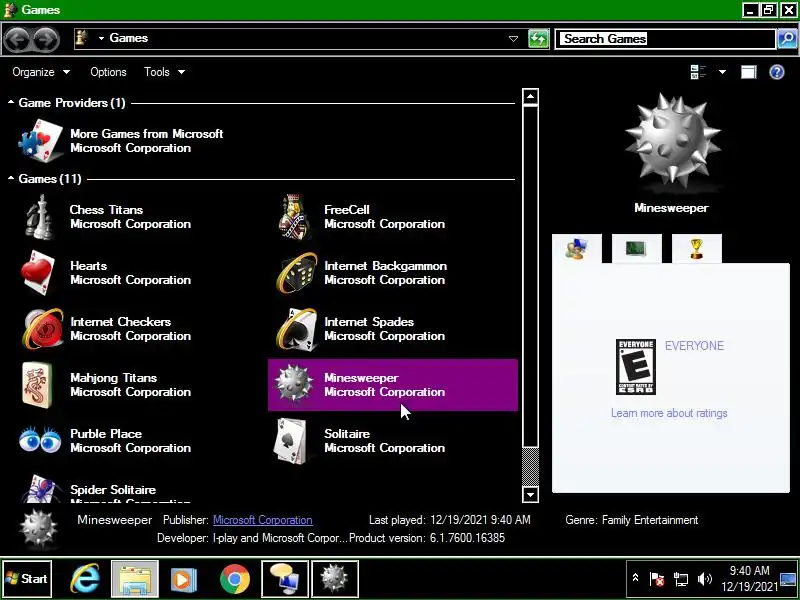Click the network tray icon
800x600 pixels.
pos(681,579)
